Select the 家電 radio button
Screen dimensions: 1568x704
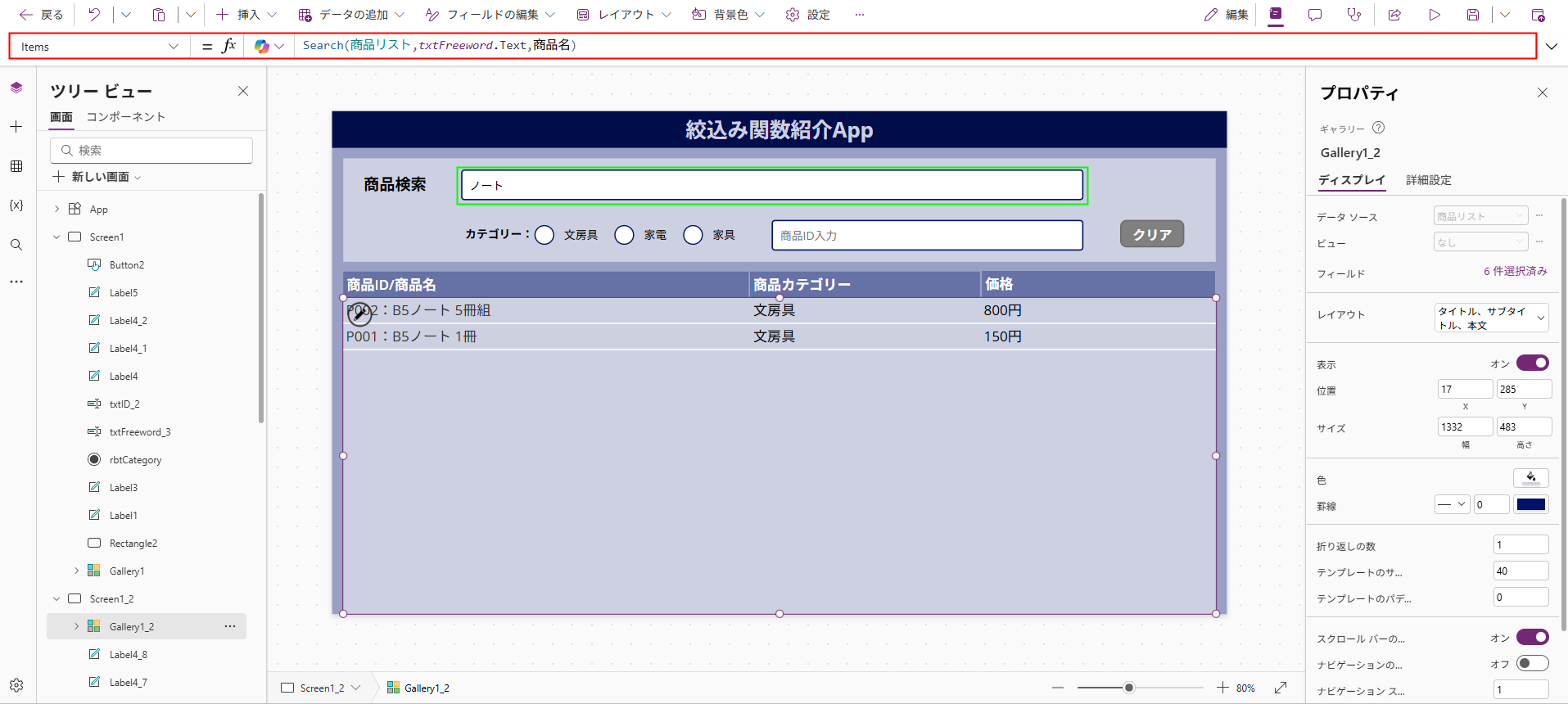pos(624,235)
